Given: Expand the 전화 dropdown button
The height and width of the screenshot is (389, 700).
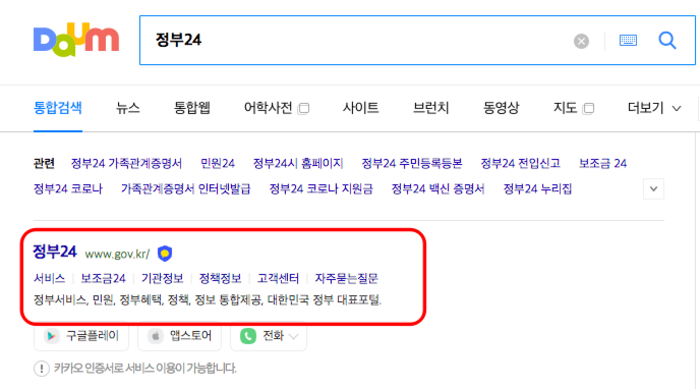Looking at the screenshot, I should (268, 336).
